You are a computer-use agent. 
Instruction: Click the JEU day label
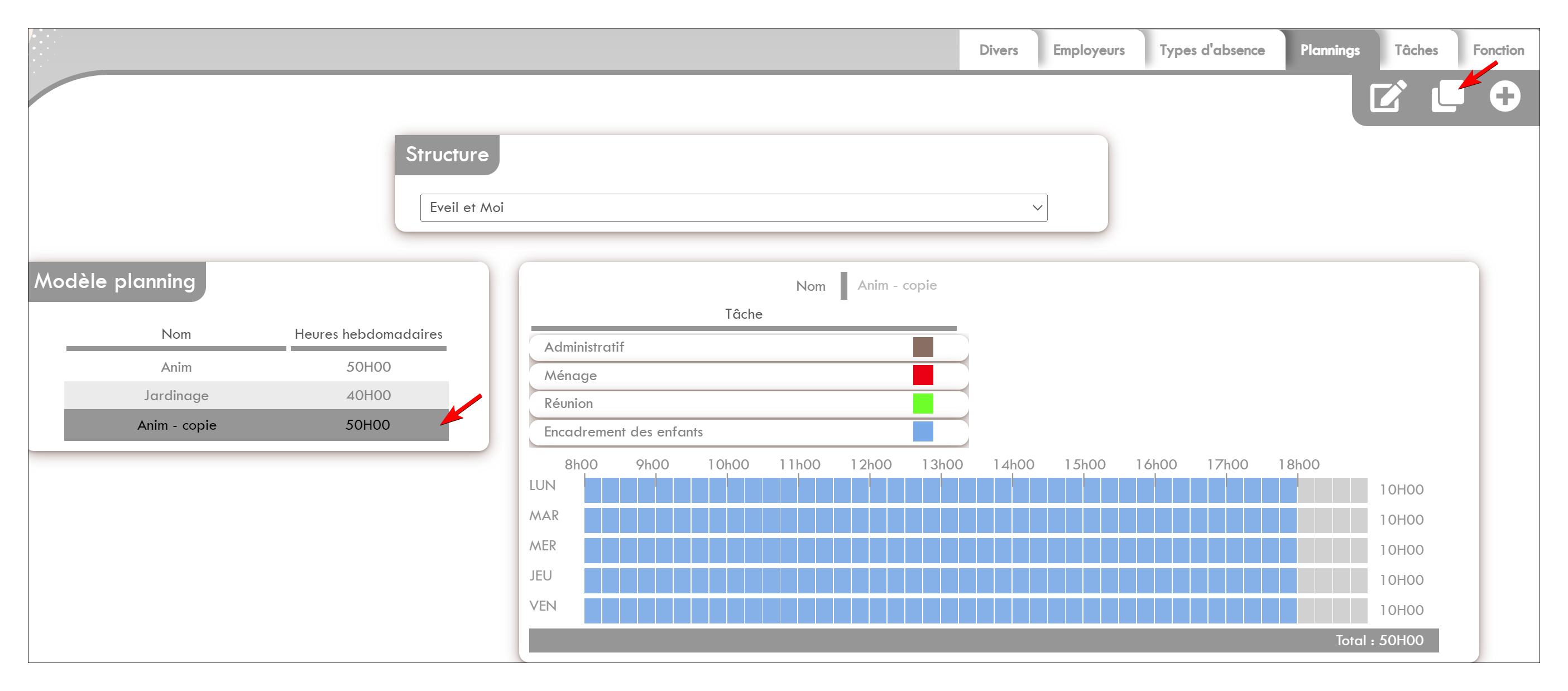tap(540, 576)
